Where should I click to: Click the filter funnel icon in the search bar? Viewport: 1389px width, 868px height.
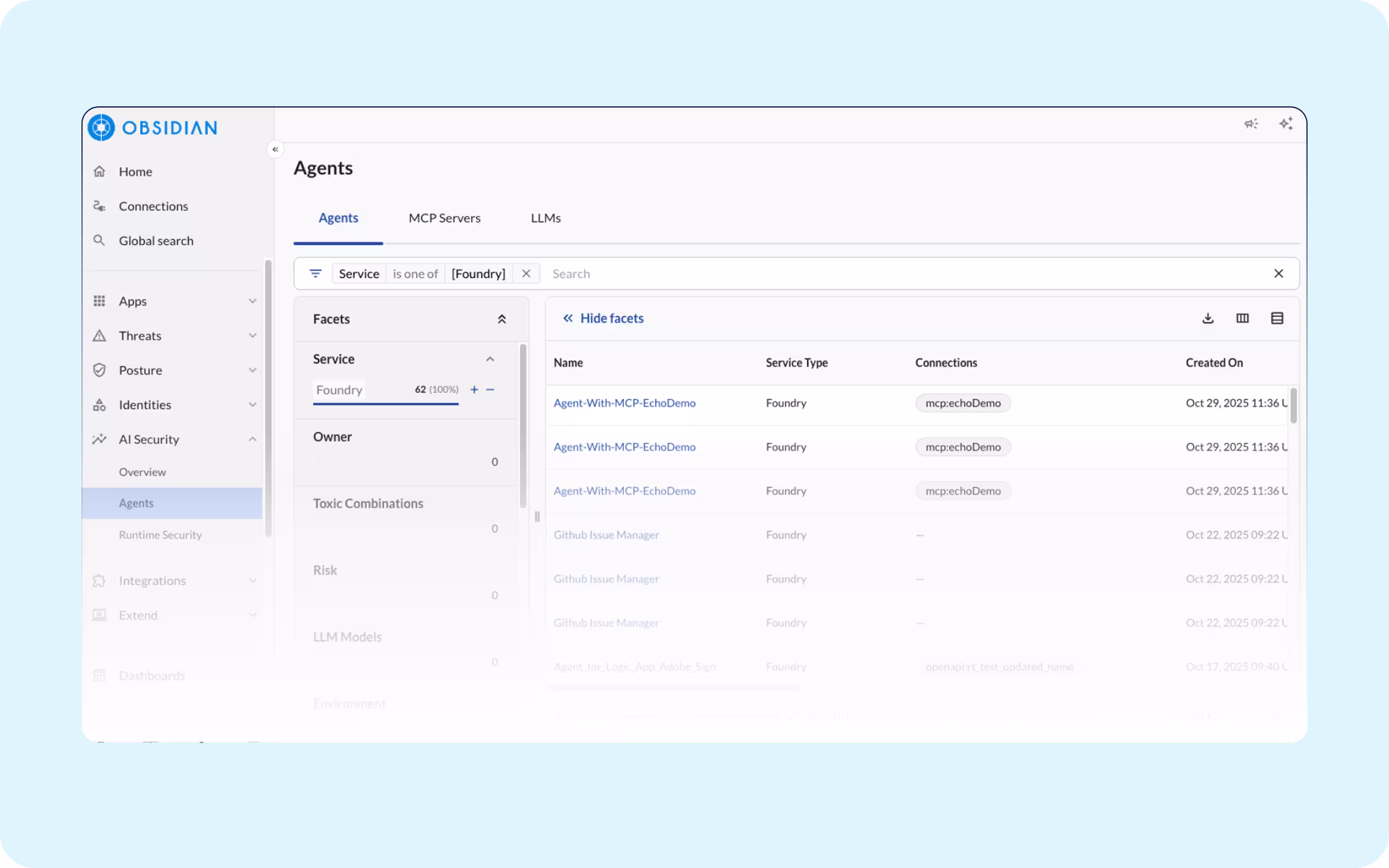coord(315,273)
